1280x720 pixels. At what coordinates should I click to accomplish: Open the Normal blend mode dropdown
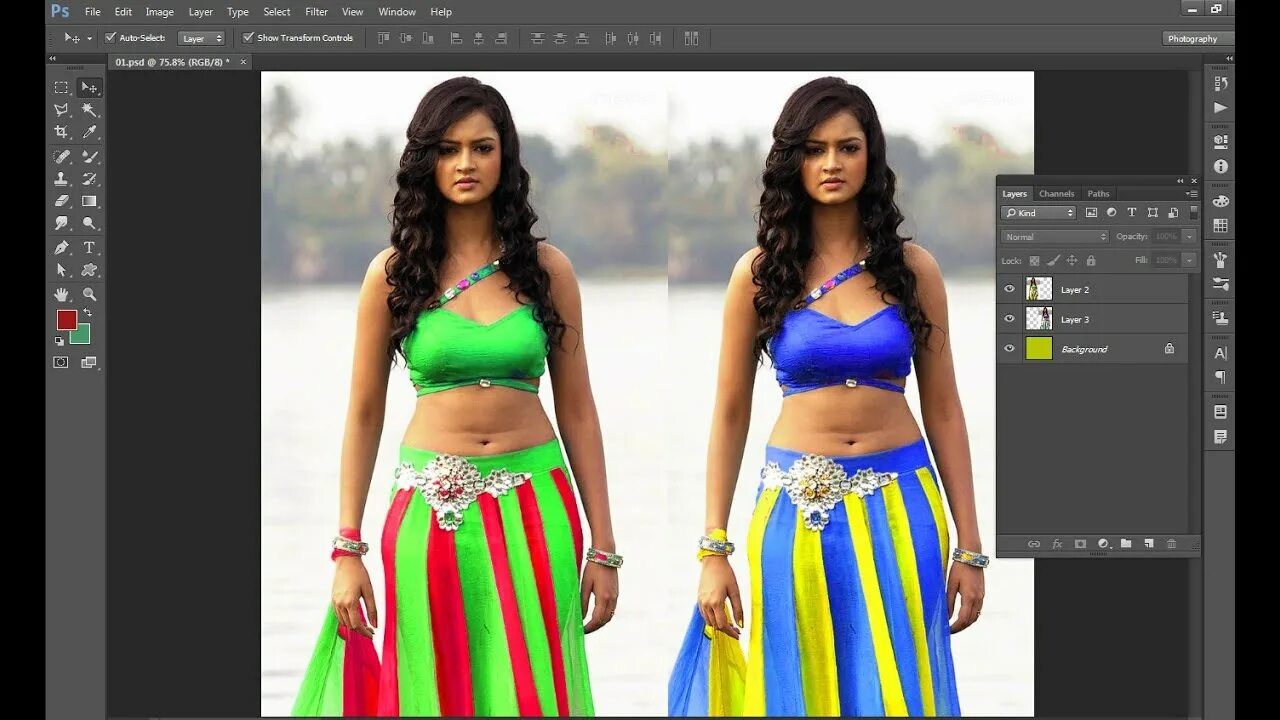point(1055,237)
